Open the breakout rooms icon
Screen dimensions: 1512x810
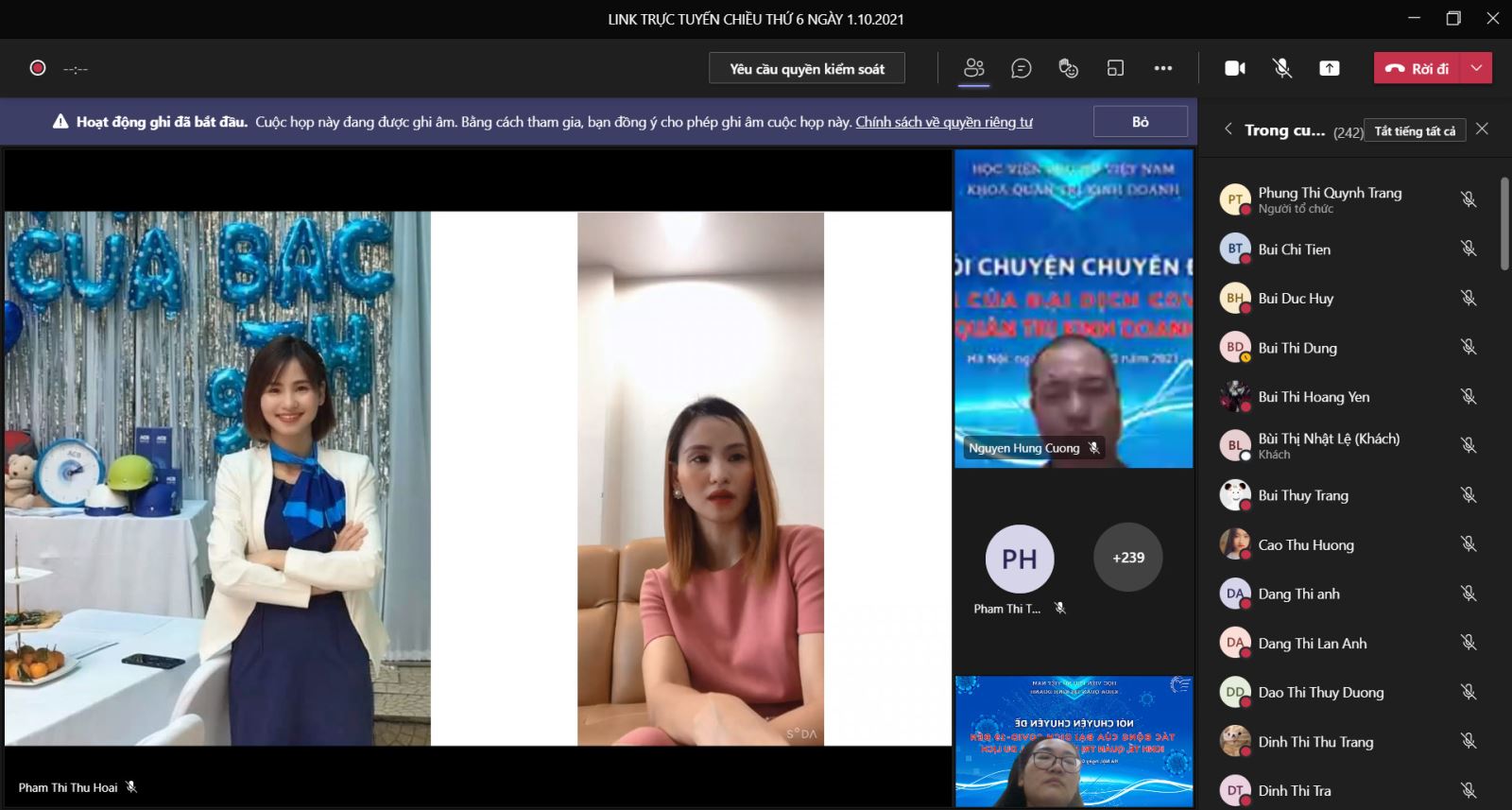(1115, 68)
